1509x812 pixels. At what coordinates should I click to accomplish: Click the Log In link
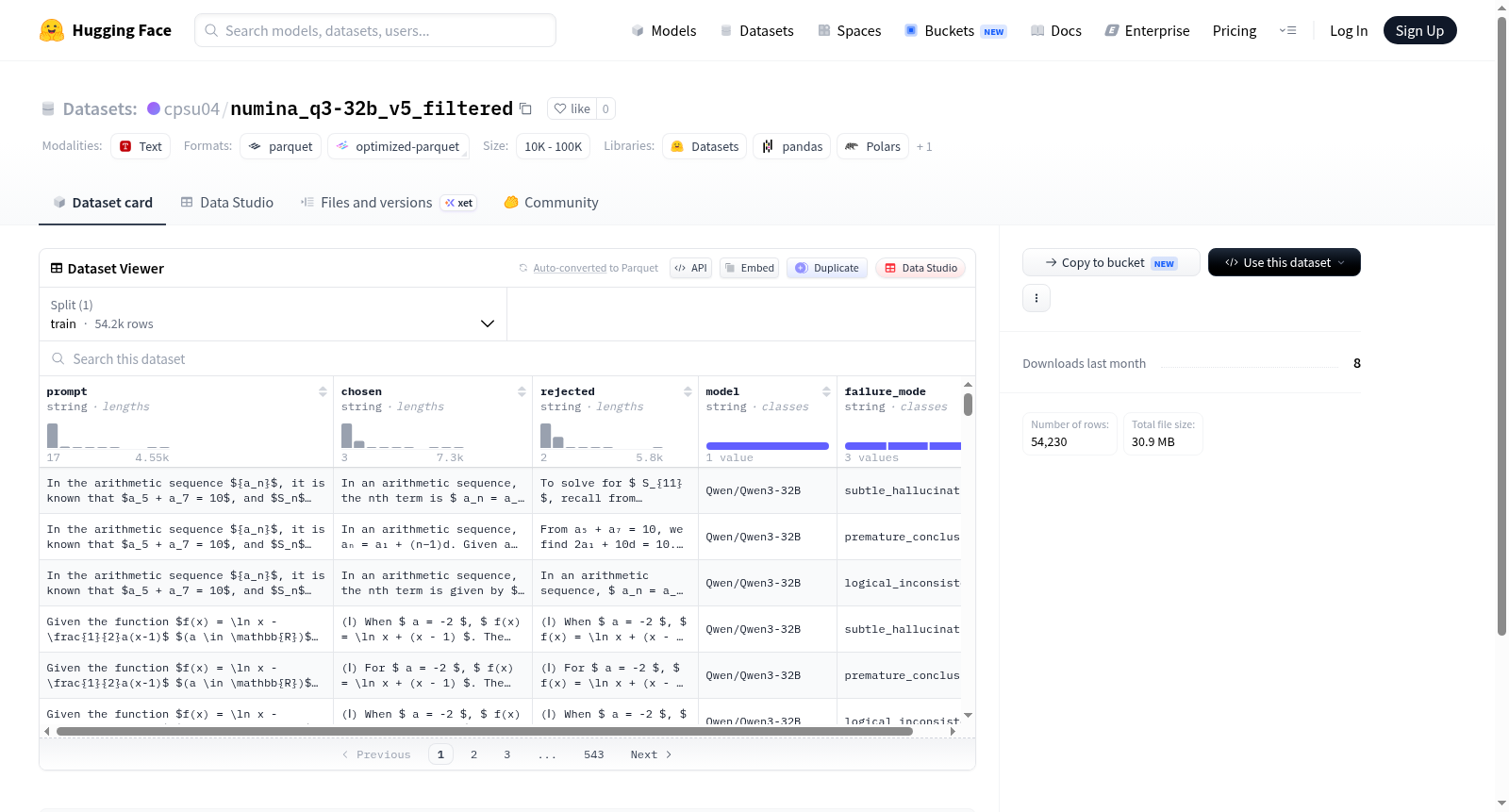coord(1349,31)
